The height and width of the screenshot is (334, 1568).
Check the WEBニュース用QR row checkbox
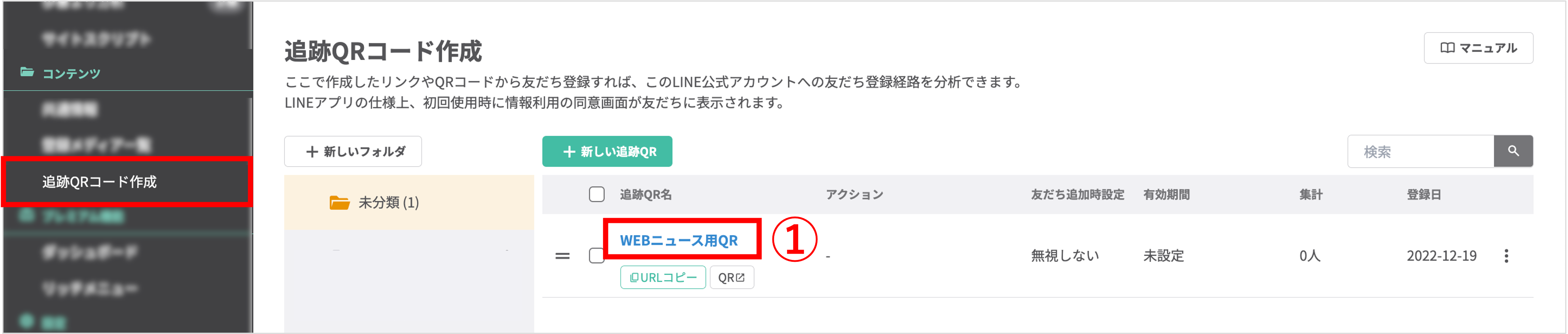[x=597, y=256]
